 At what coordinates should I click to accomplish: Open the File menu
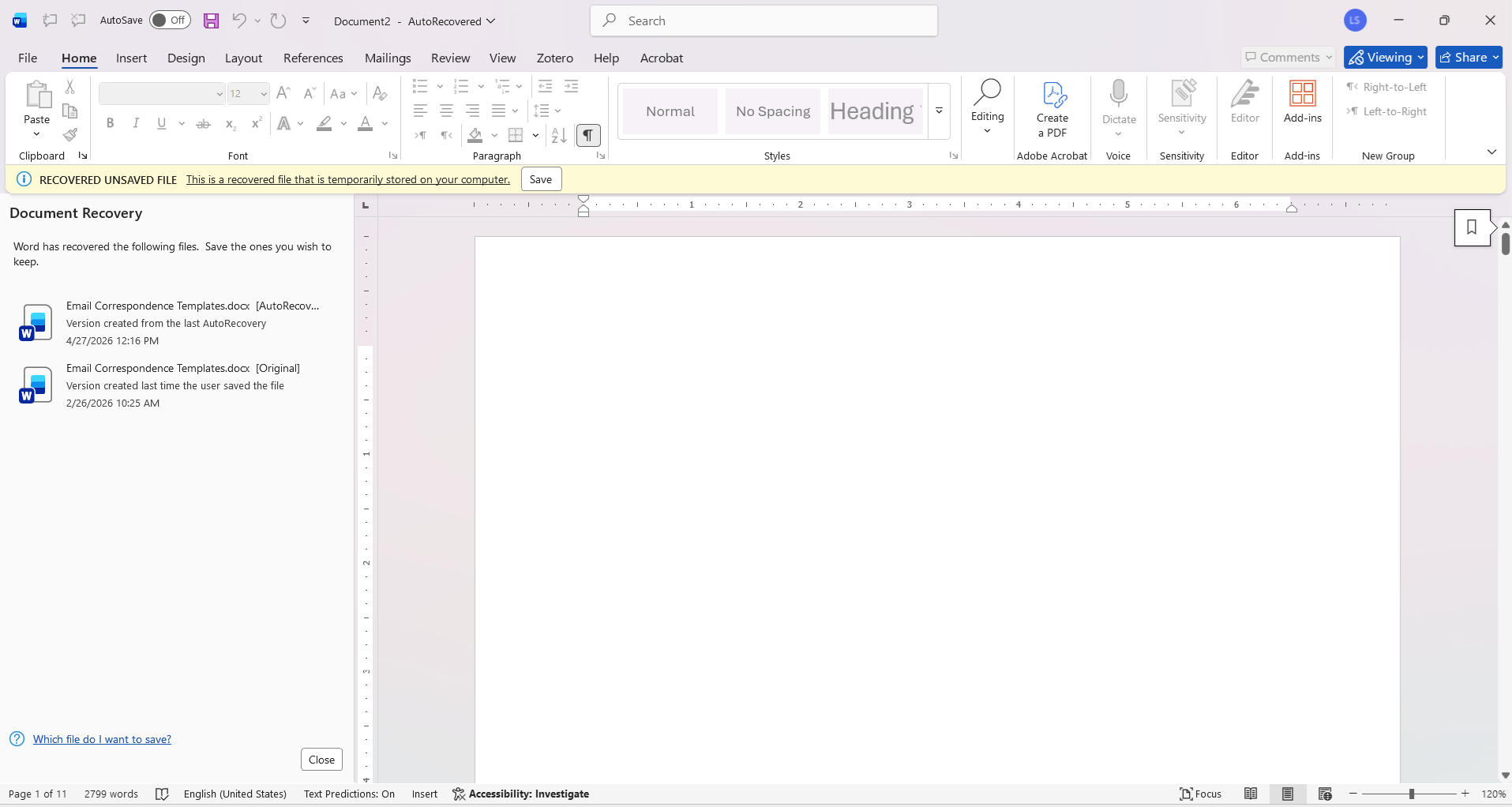pos(28,58)
